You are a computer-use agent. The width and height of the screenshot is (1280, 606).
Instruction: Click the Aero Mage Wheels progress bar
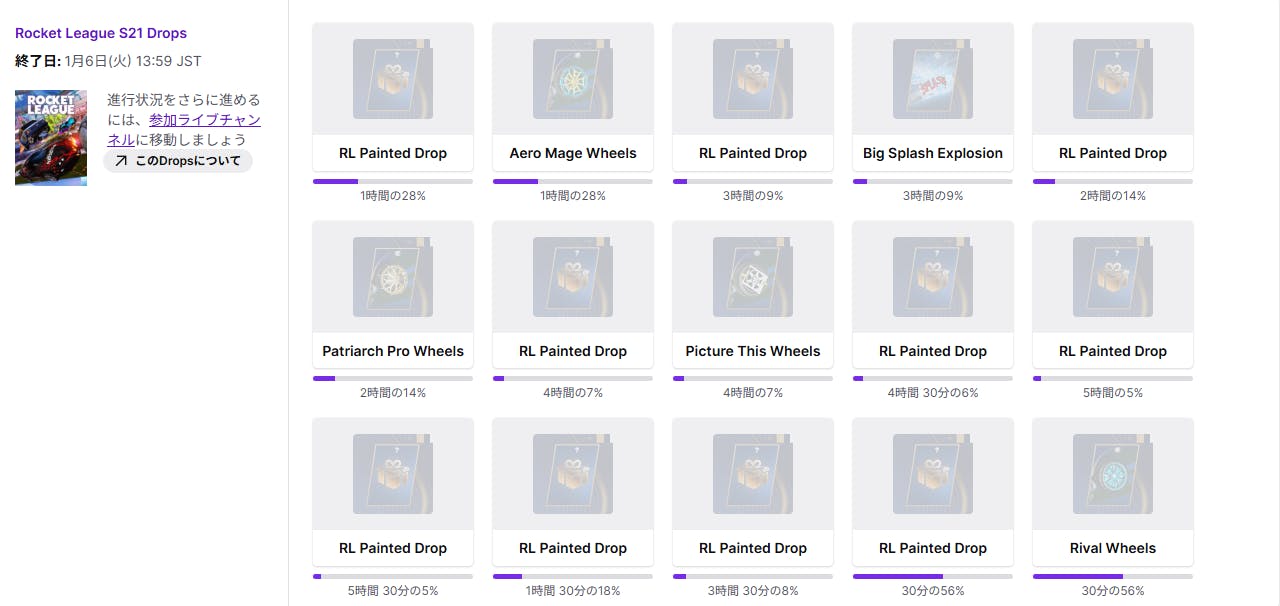point(573,181)
